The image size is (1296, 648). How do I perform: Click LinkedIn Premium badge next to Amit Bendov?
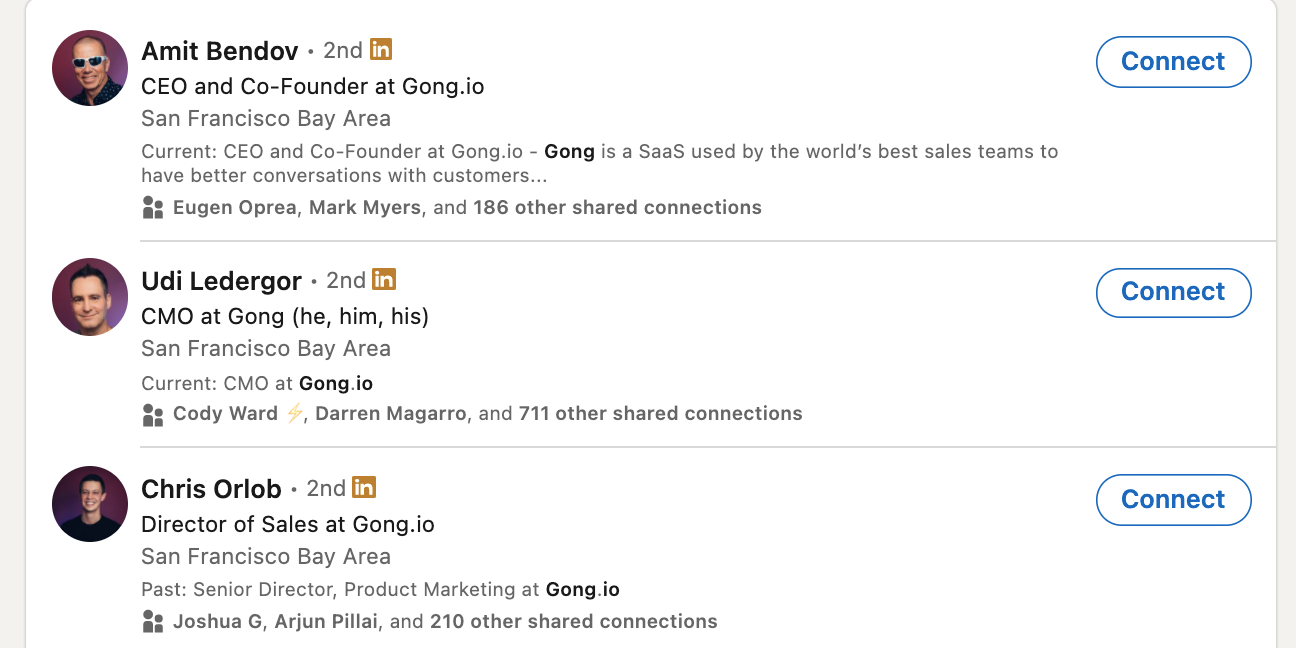[x=381, y=49]
